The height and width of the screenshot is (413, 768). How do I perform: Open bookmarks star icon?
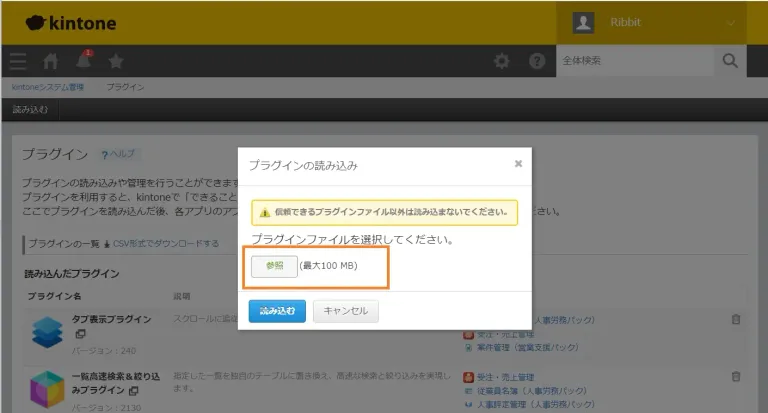(116, 61)
